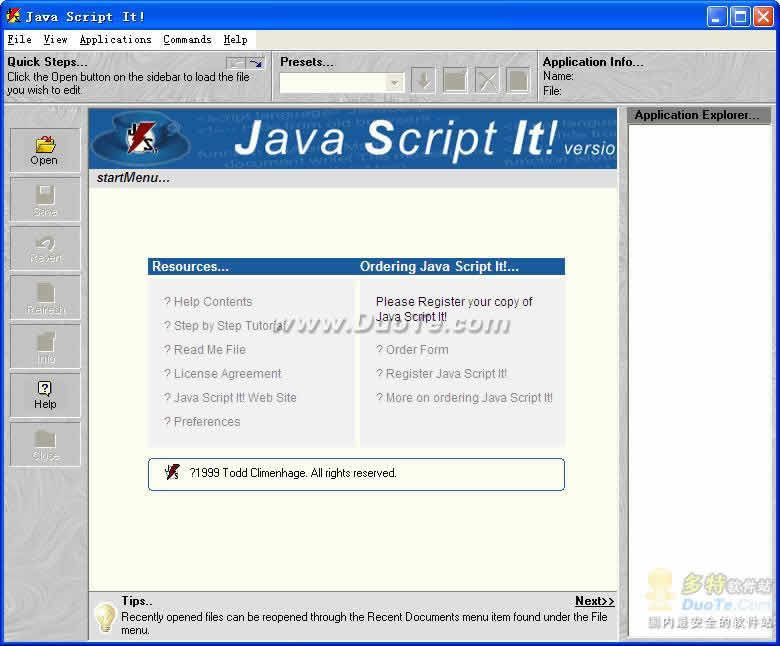Click the startMenu... heading

[133, 178]
